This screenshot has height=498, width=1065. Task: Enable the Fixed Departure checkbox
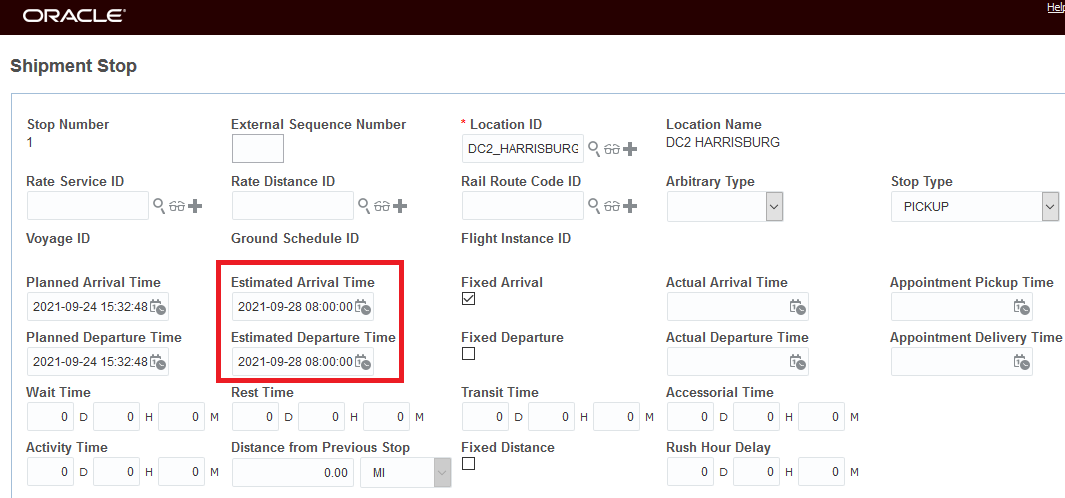pos(468,354)
